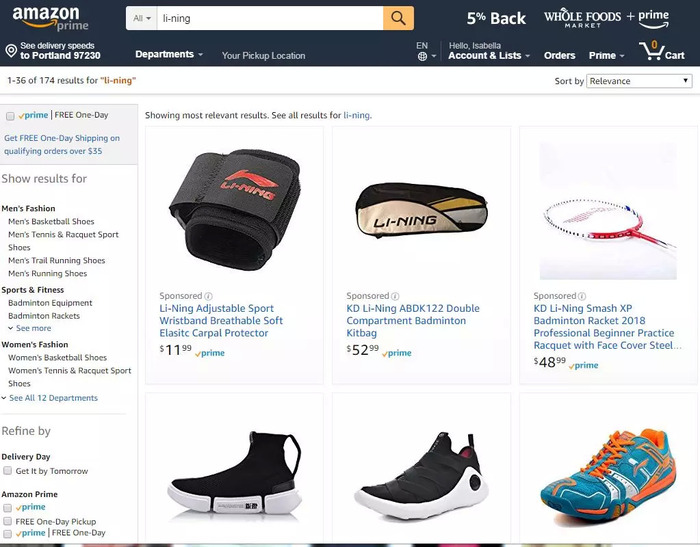This screenshot has width=700, height=547.
Task: Click info icon beside wristband Sponsored label
Action: pos(208,296)
